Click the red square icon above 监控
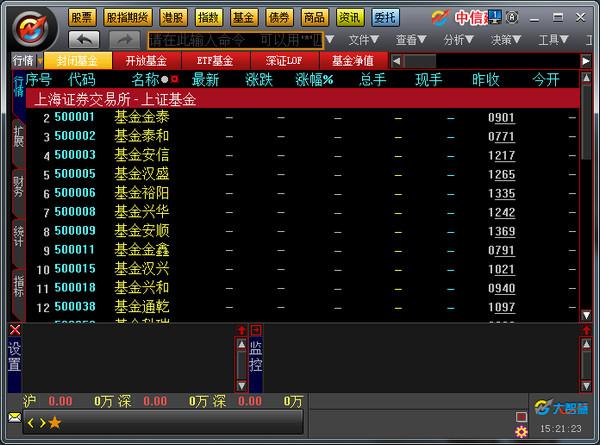Viewport: 600px width, 445px height. click(256, 330)
